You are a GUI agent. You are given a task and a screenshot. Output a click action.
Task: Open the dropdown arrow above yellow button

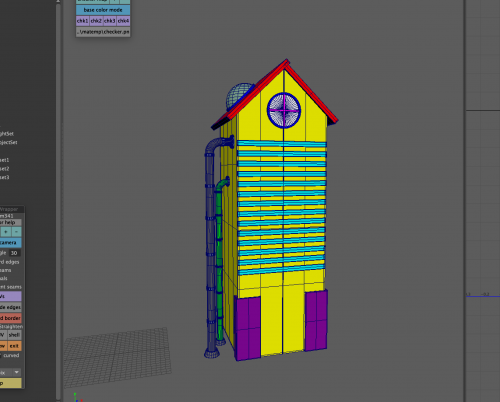[17, 372]
